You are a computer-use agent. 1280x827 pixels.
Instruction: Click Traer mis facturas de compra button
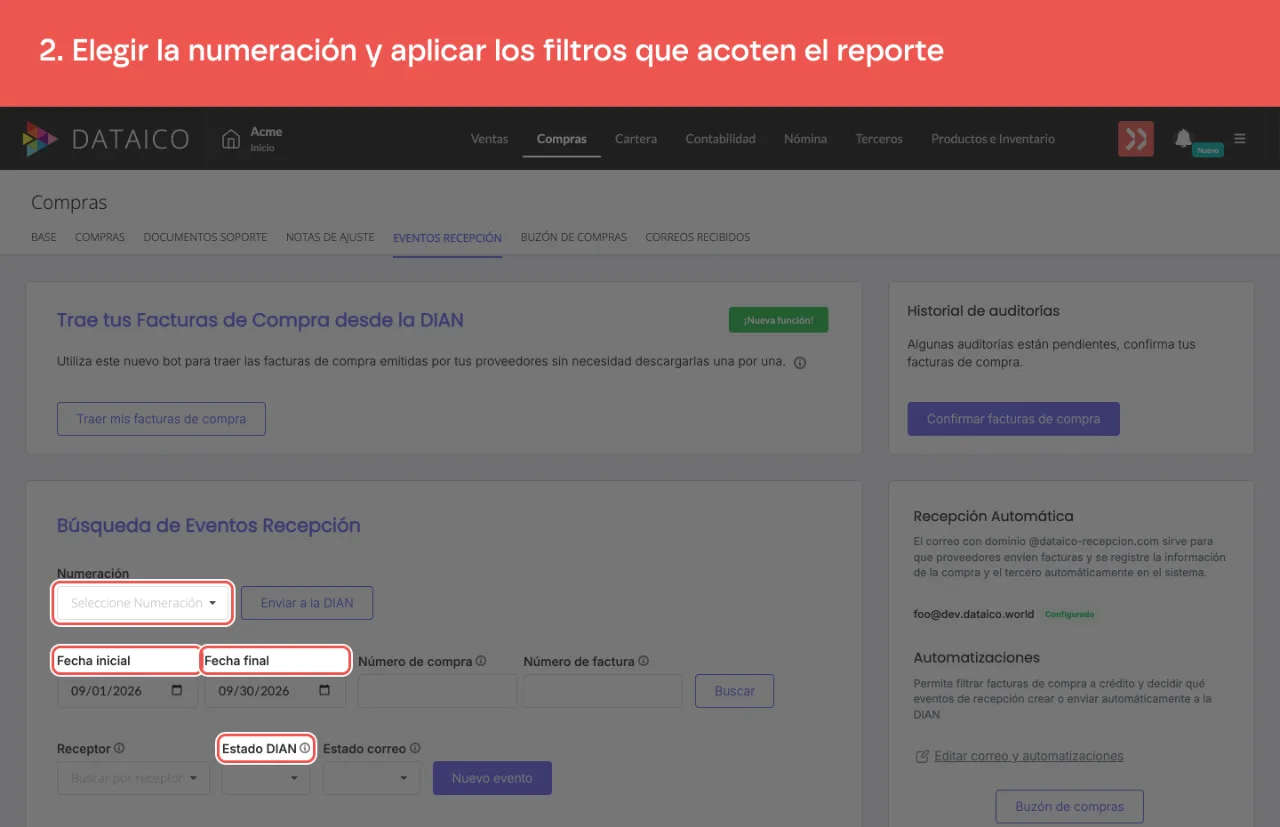[161, 419]
